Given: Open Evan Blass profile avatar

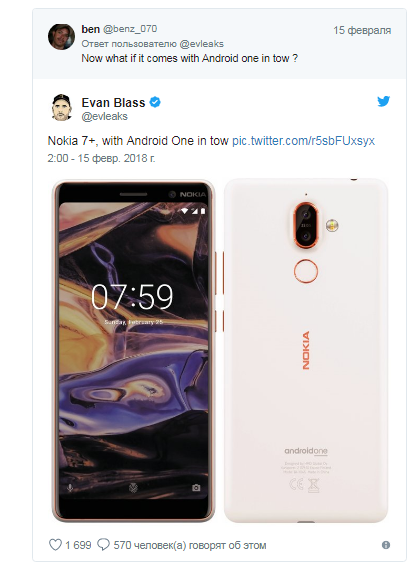Looking at the screenshot, I should coord(61,108).
